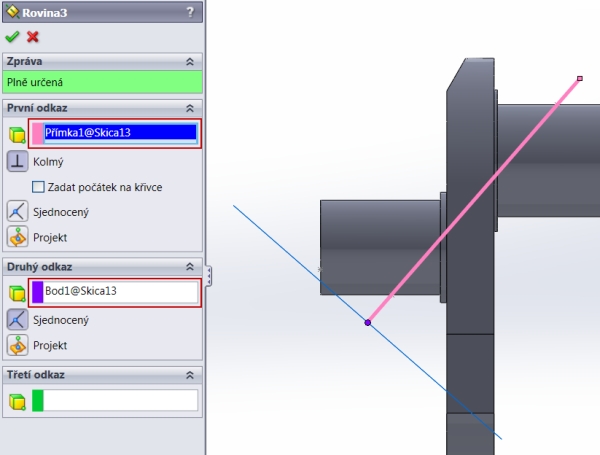
Task: Click the purple swatch of second reference
Action: pos(38,292)
